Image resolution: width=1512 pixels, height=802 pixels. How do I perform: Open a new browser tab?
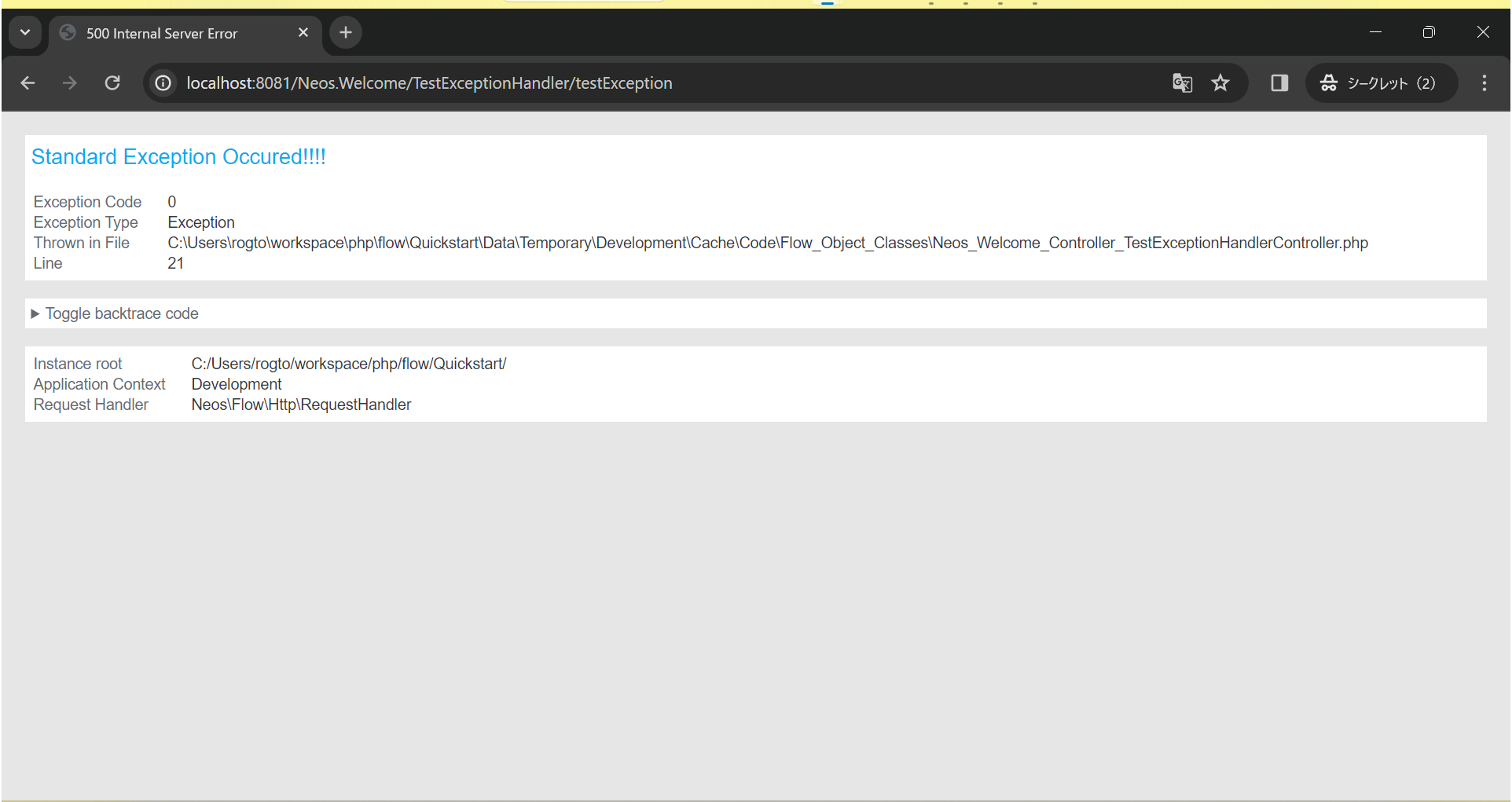(346, 33)
